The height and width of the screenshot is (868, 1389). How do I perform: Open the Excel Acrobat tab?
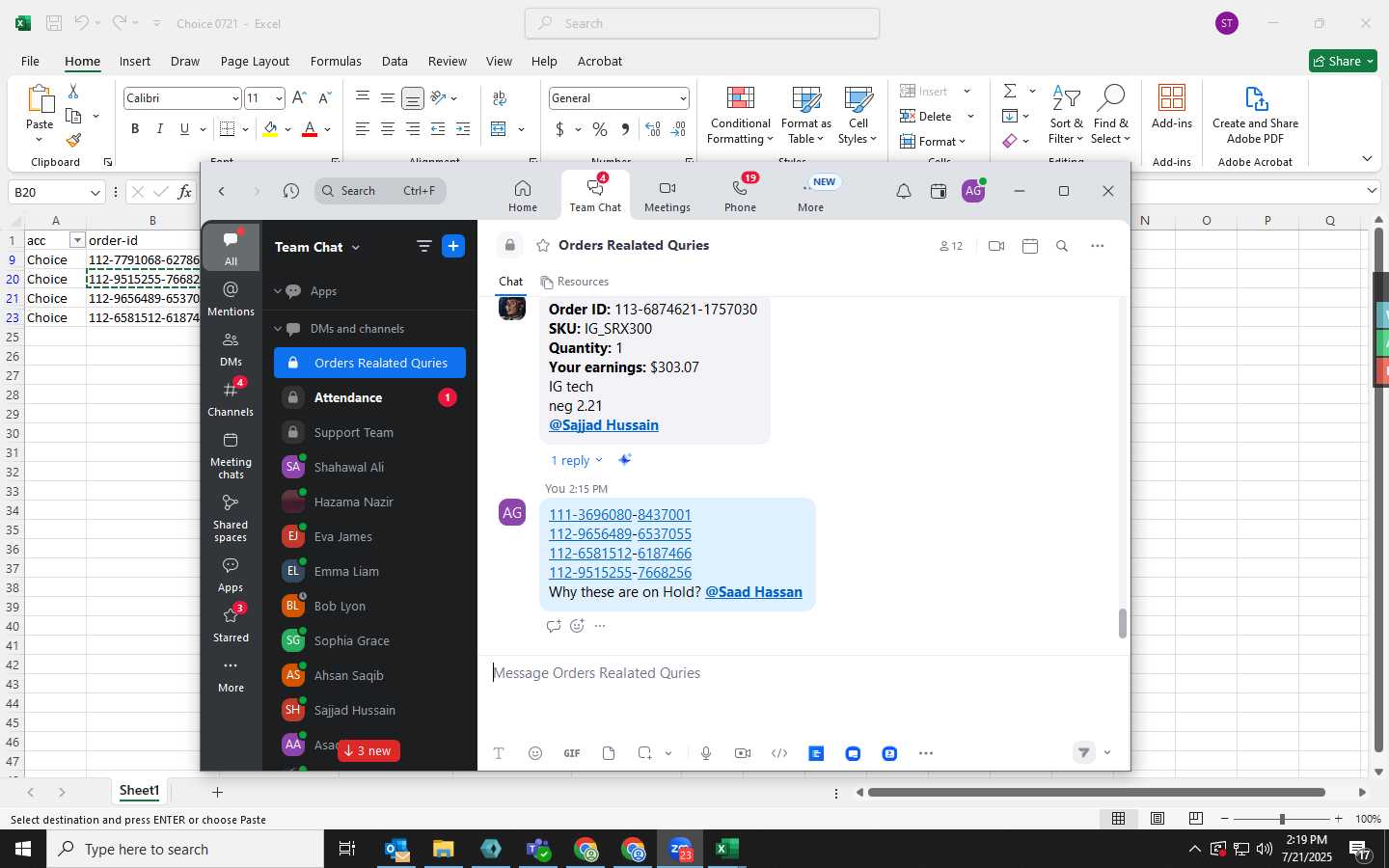point(600,61)
